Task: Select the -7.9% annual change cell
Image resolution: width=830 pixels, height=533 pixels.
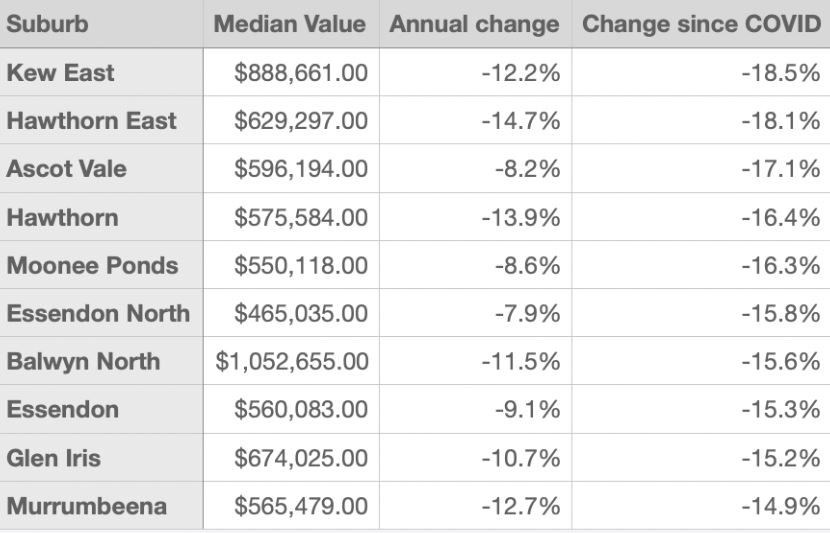Action: tap(527, 314)
